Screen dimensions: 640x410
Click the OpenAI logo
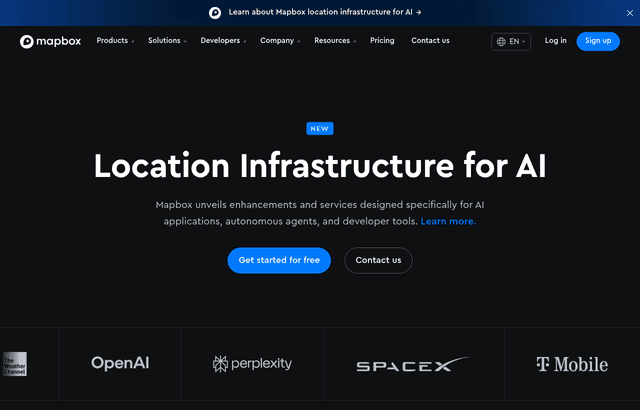point(120,363)
